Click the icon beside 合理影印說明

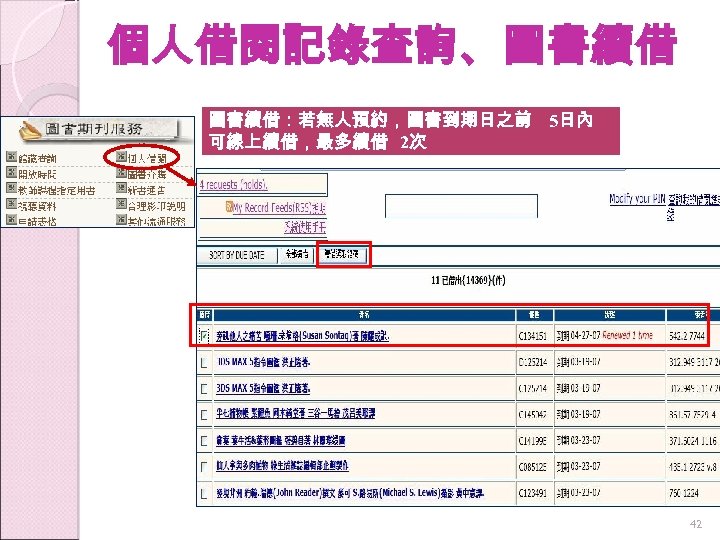tap(121, 204)
